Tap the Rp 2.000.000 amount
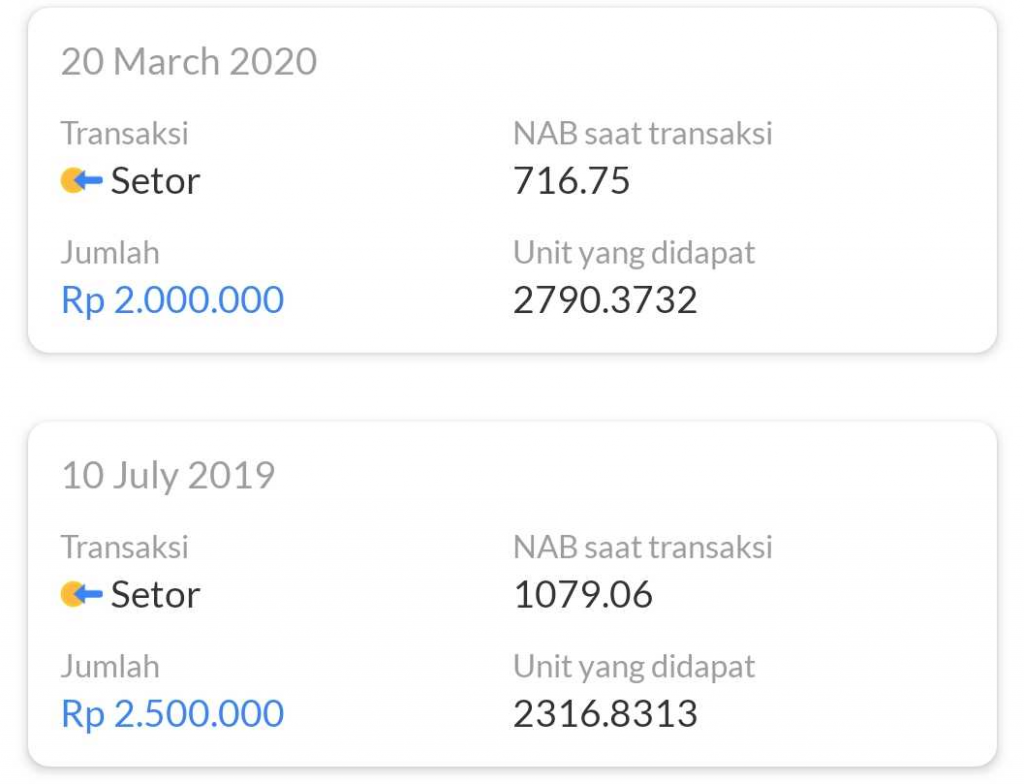This screenshot has height=784, width=1024. click(x=172, y=300)
